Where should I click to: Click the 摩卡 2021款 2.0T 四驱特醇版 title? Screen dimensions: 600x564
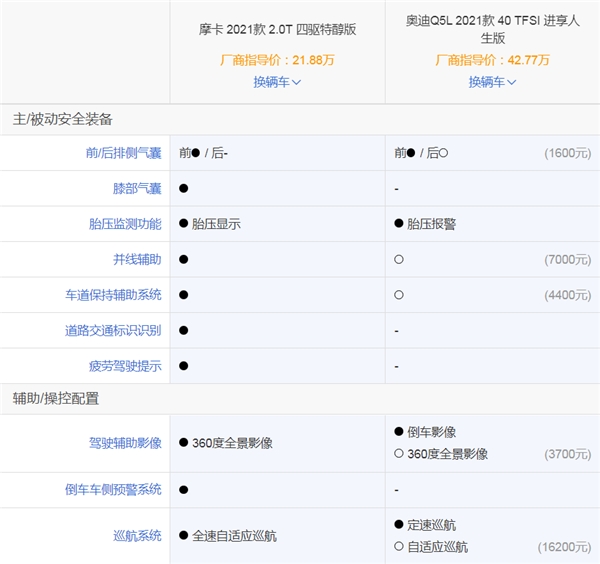[277, 29]
